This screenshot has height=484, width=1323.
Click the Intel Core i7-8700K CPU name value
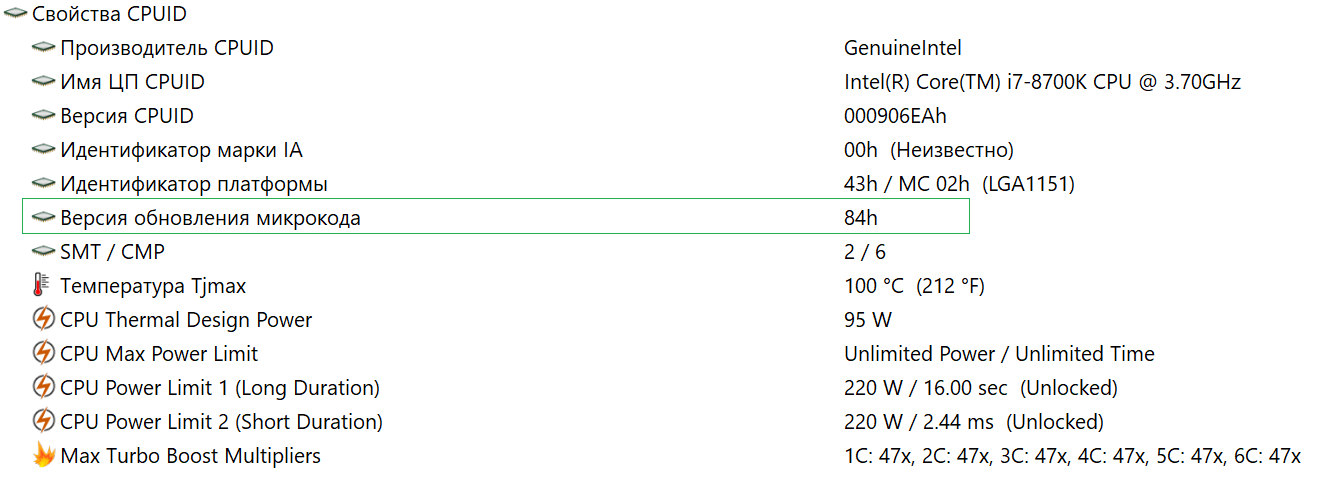click(1042, 82)
